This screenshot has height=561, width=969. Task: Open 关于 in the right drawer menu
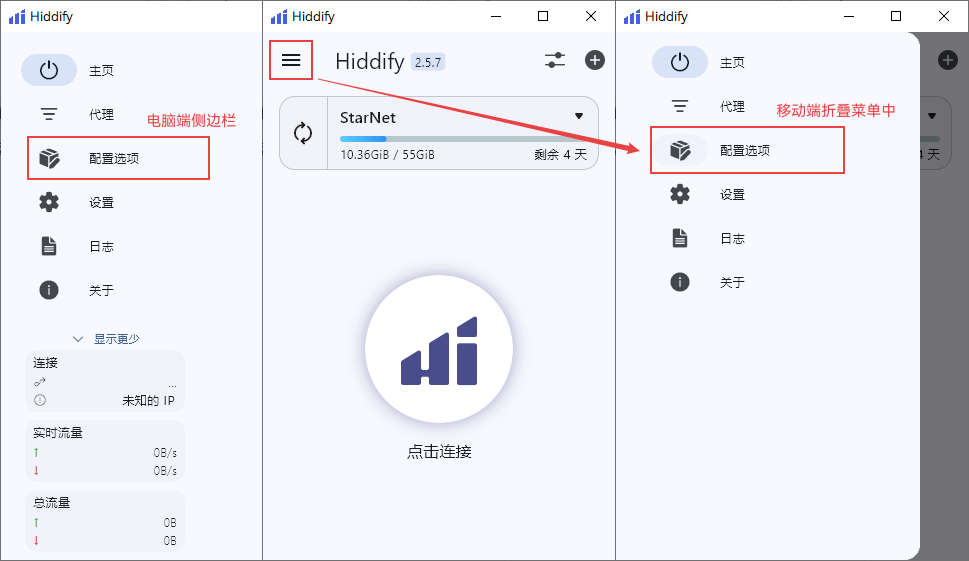coord(732,282)
